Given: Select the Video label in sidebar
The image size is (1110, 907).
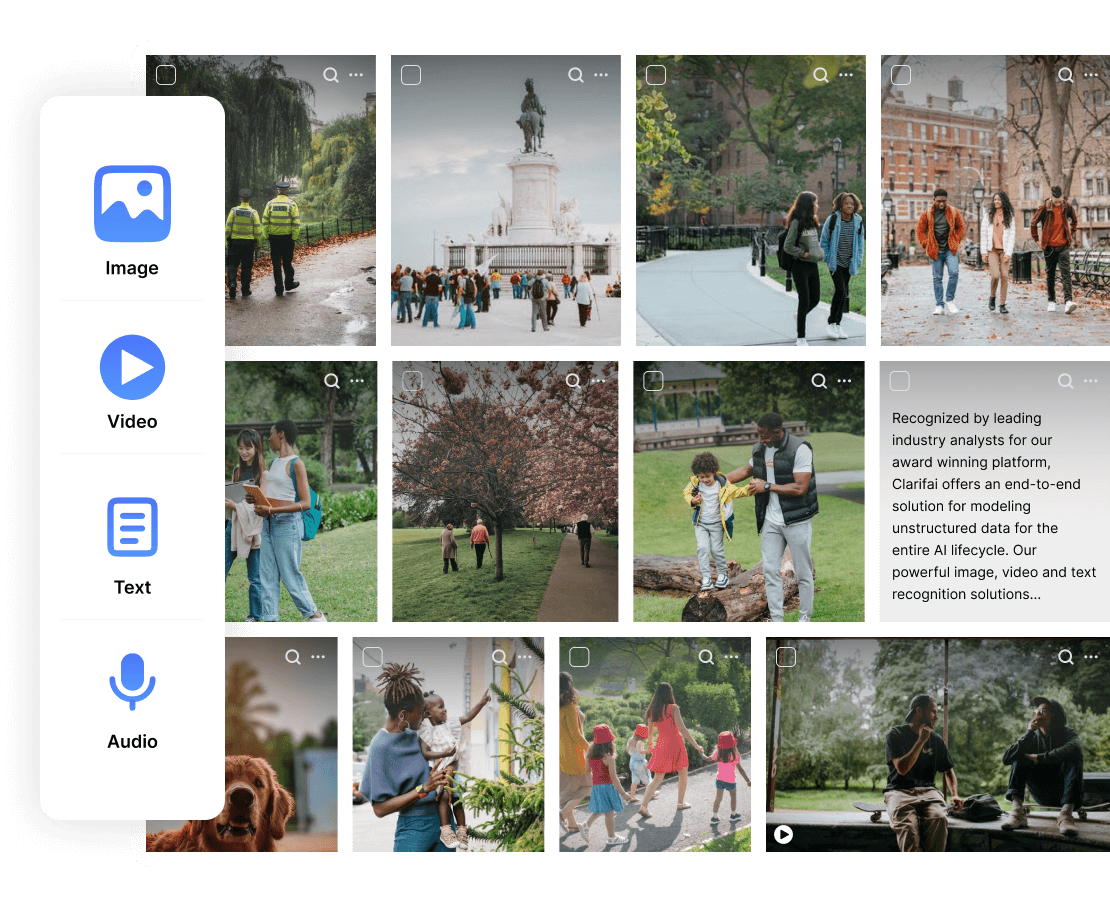Looking at the screenshot, I should pyautogui.click(x=132, y=421).
